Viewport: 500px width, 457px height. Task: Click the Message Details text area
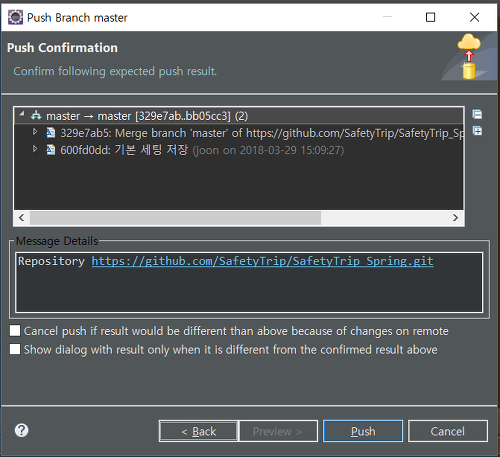[249, 282]
